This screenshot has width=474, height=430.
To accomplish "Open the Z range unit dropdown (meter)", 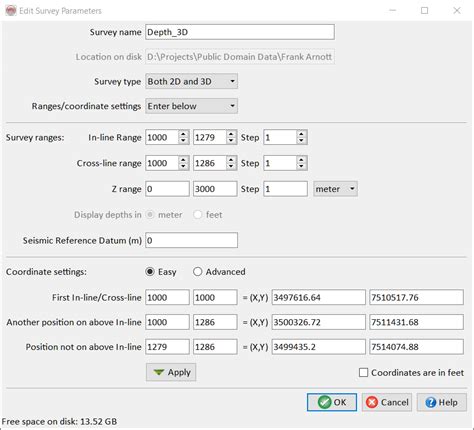I will tap(335, 189).
